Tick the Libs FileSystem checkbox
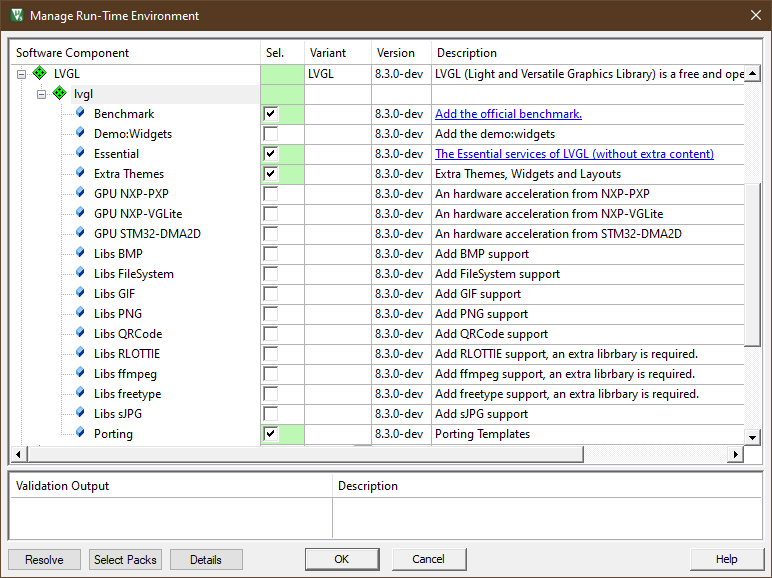 270,274
